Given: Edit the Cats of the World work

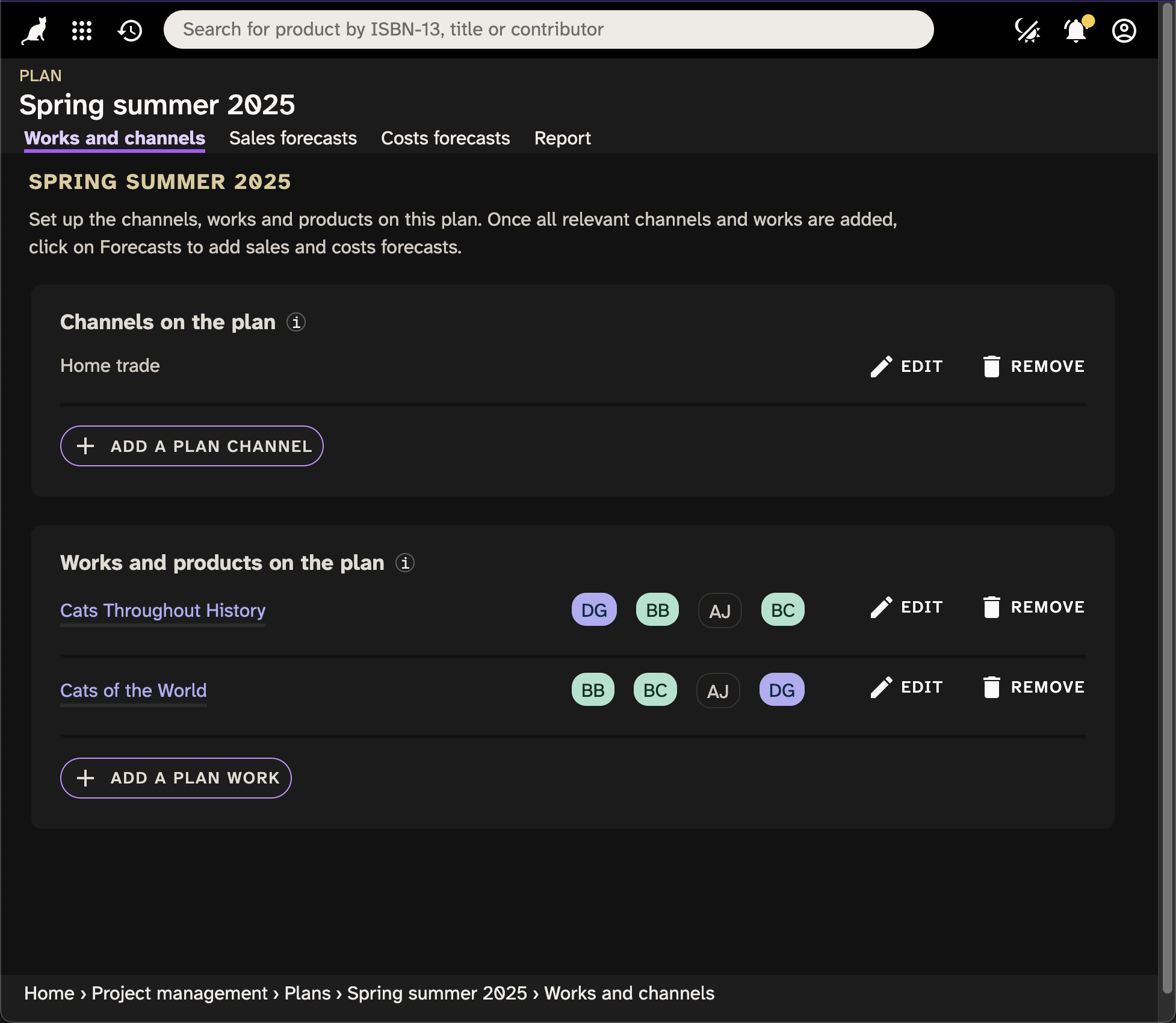Looking at the screenshot, I should pyautogui.click(x=906, y=687).
